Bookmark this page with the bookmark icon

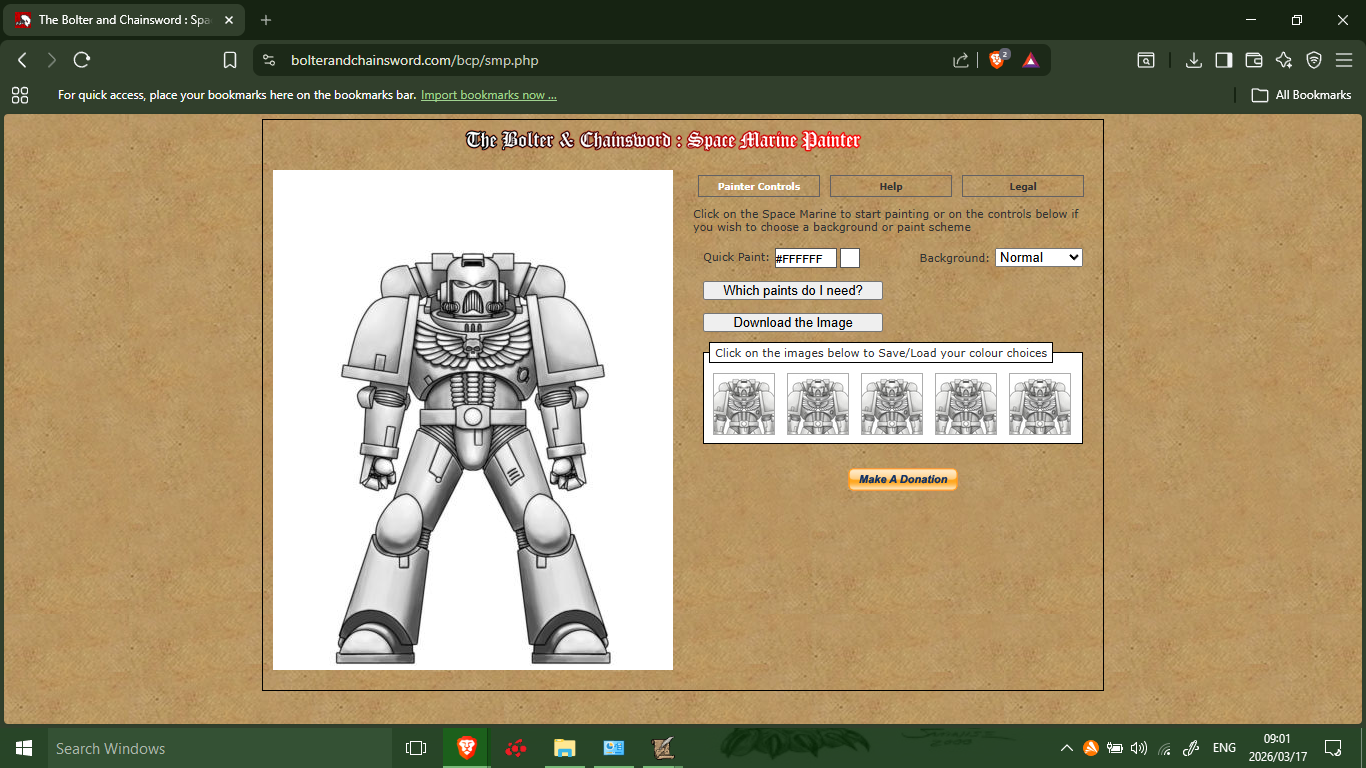click(230, 60)
